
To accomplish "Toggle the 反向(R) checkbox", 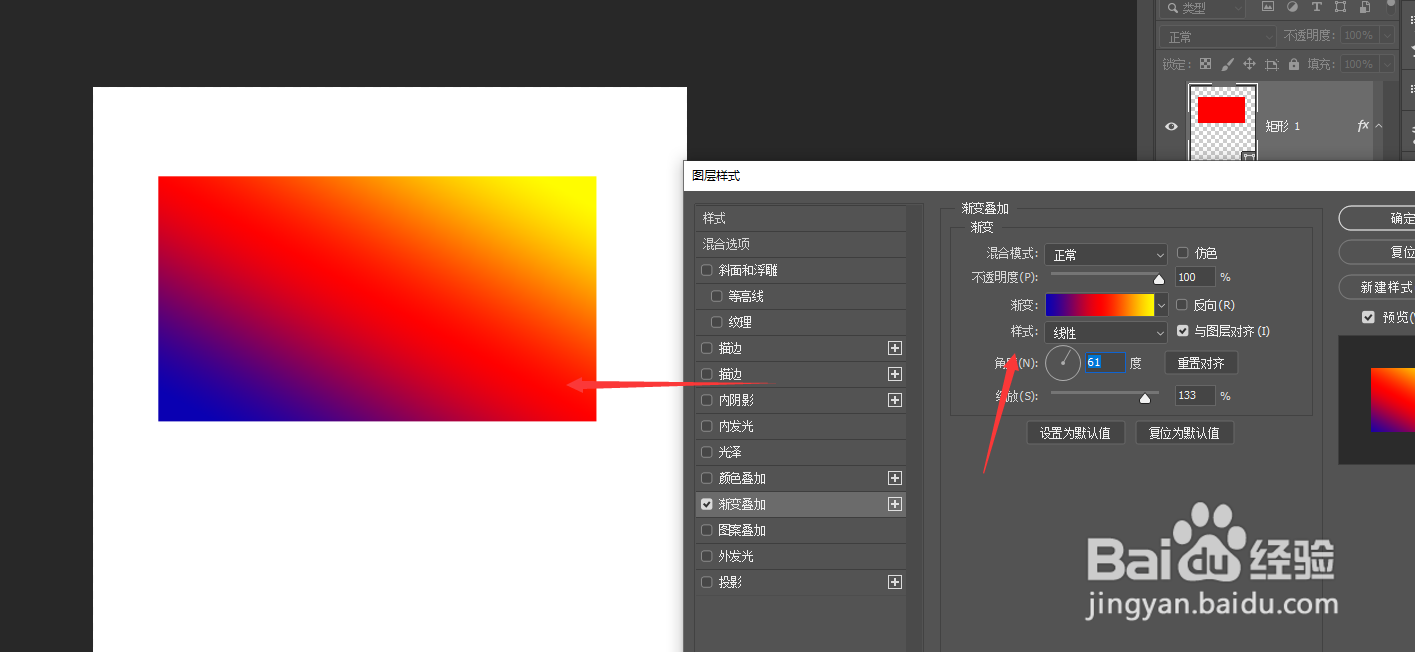I will tap(1183, 305).
